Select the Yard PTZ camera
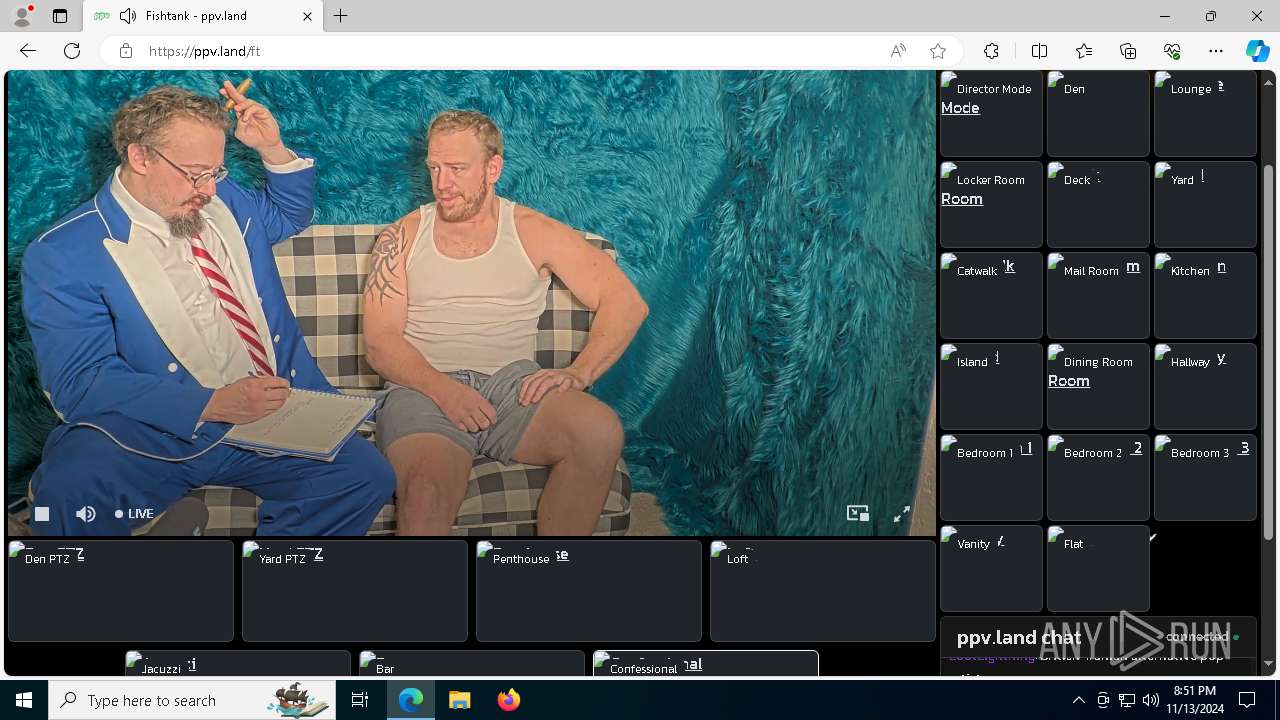 355,591
